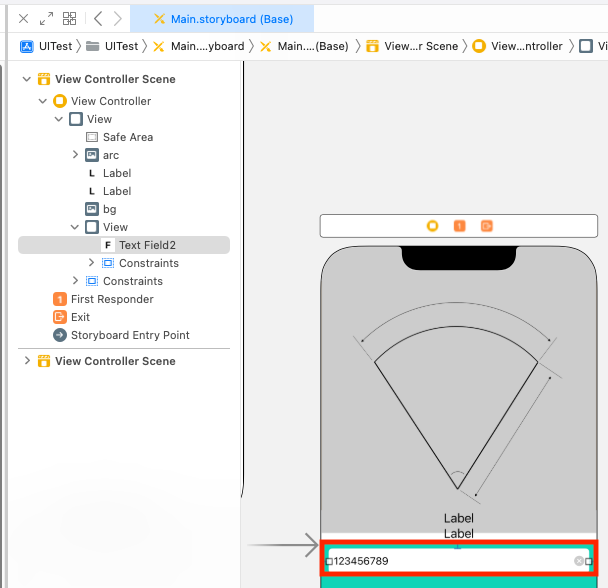Select the View Controller Scene clapperboard icon
The height and width of the screenshot is (588, 608).
[x=44, y=79]
